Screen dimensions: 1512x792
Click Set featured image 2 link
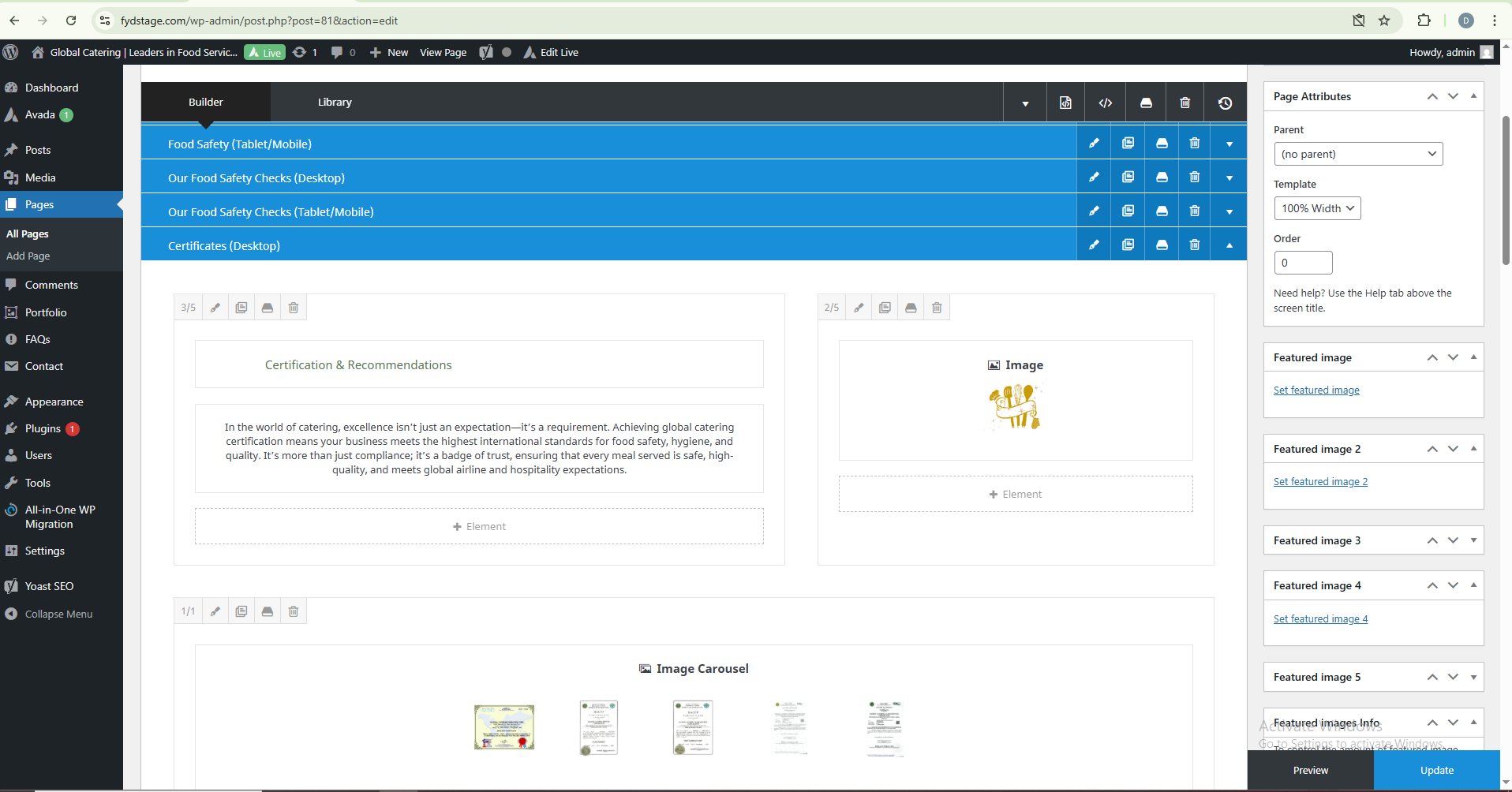click(1320, 482)
